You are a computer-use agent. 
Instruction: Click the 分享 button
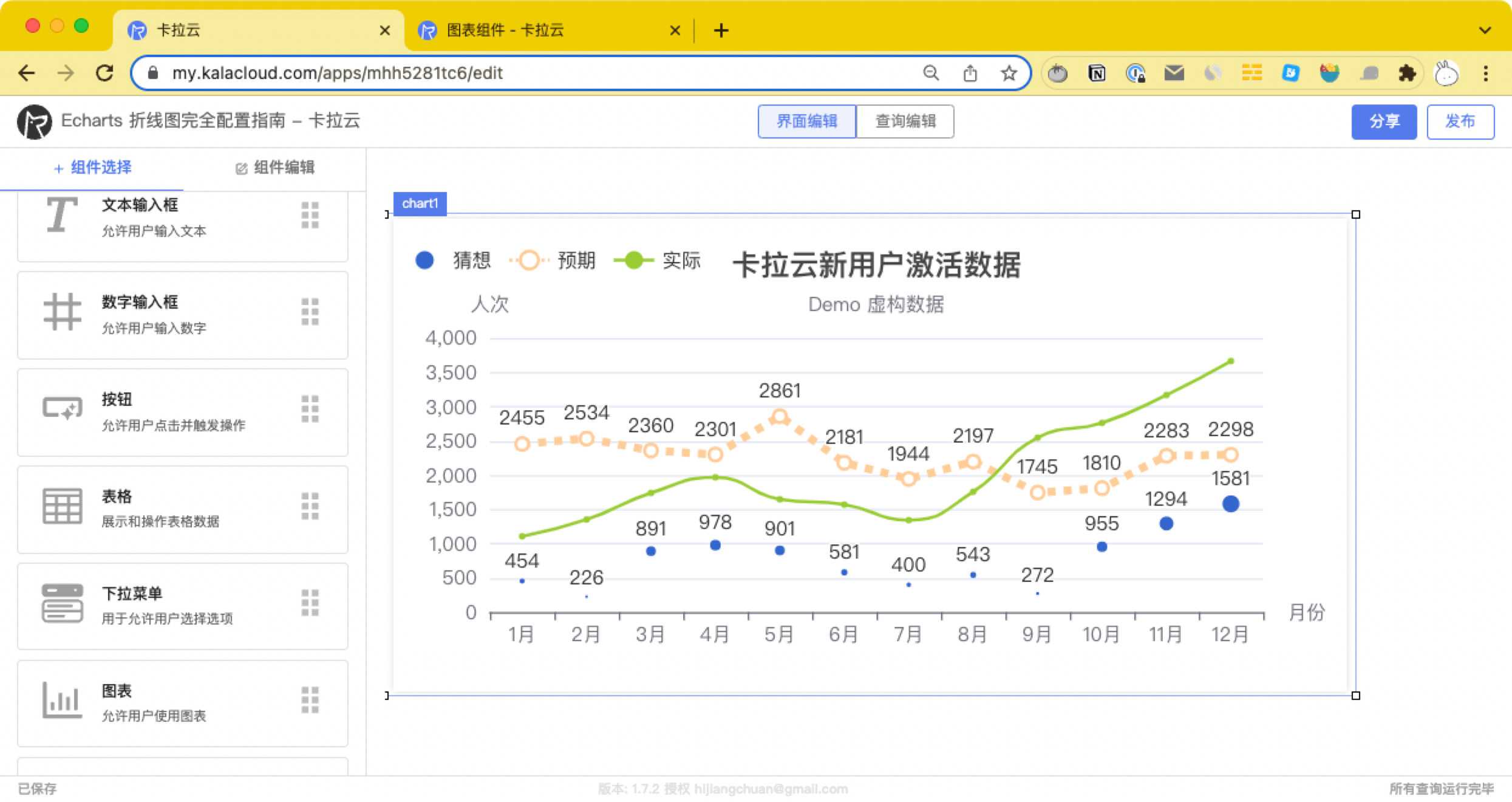(x=1384, y=122)
